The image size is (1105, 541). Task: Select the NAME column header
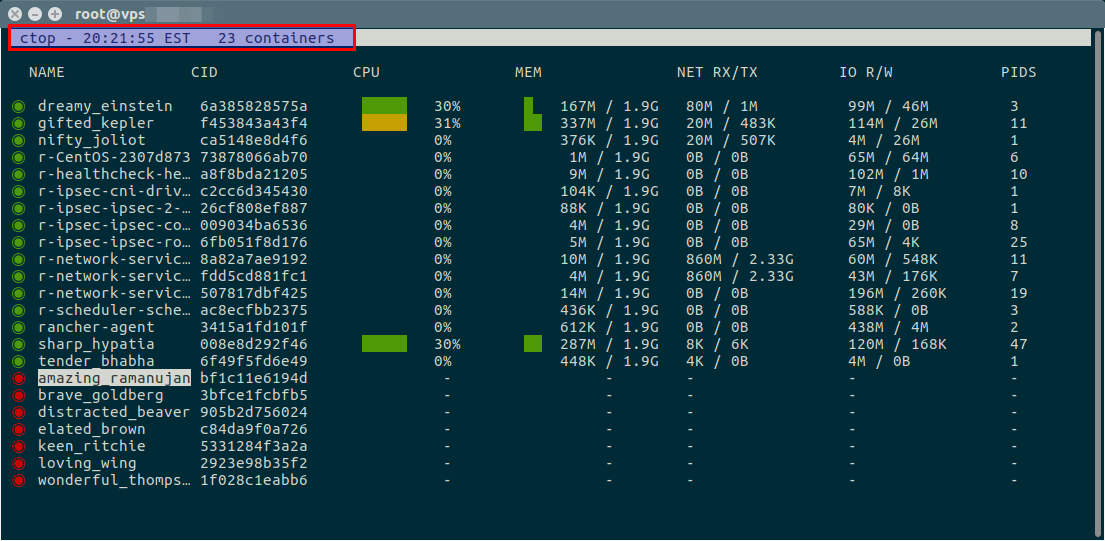pyautogui.click(x=46, y=72)
